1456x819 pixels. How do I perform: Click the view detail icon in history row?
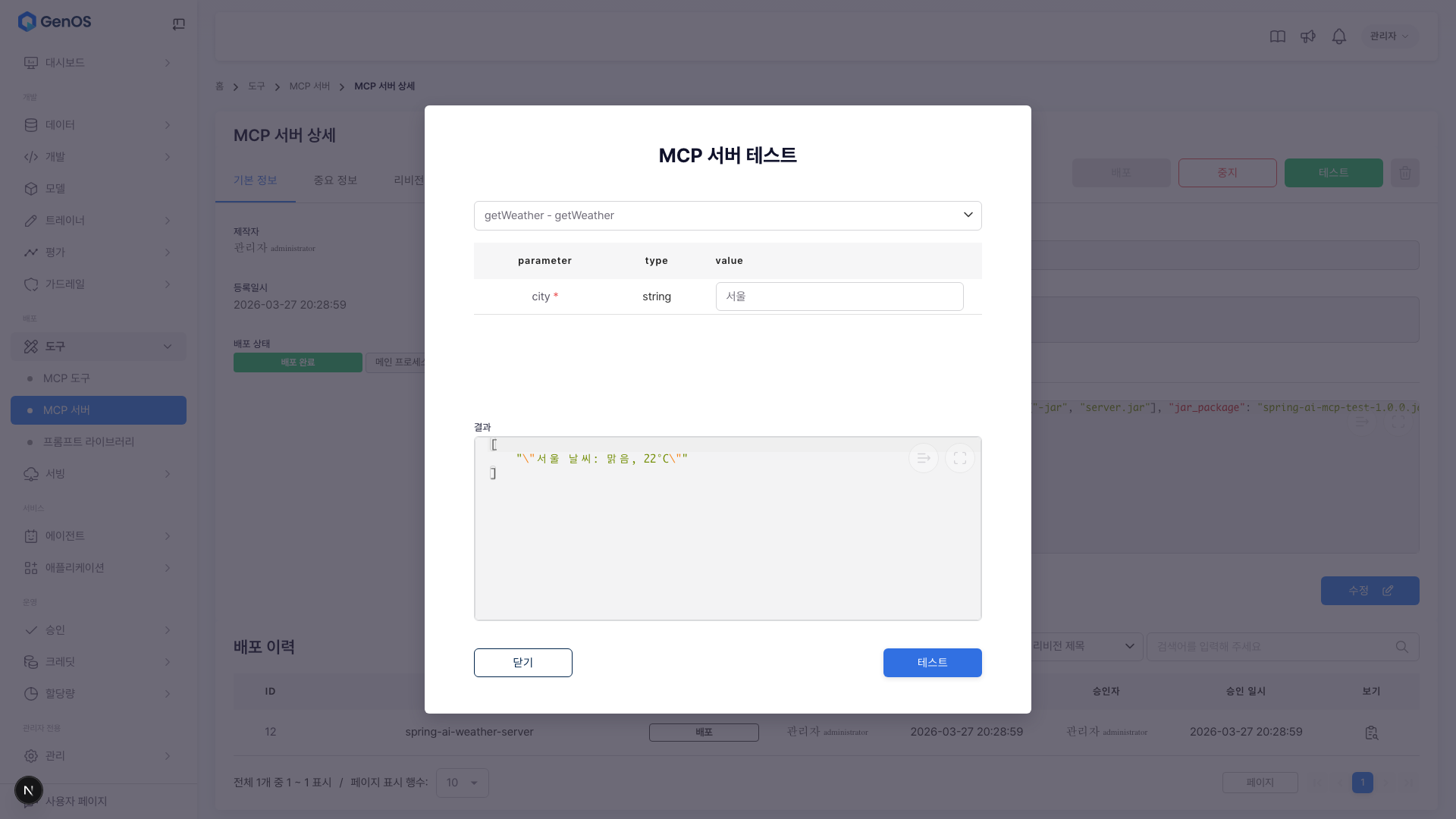tap(1371, 733)
